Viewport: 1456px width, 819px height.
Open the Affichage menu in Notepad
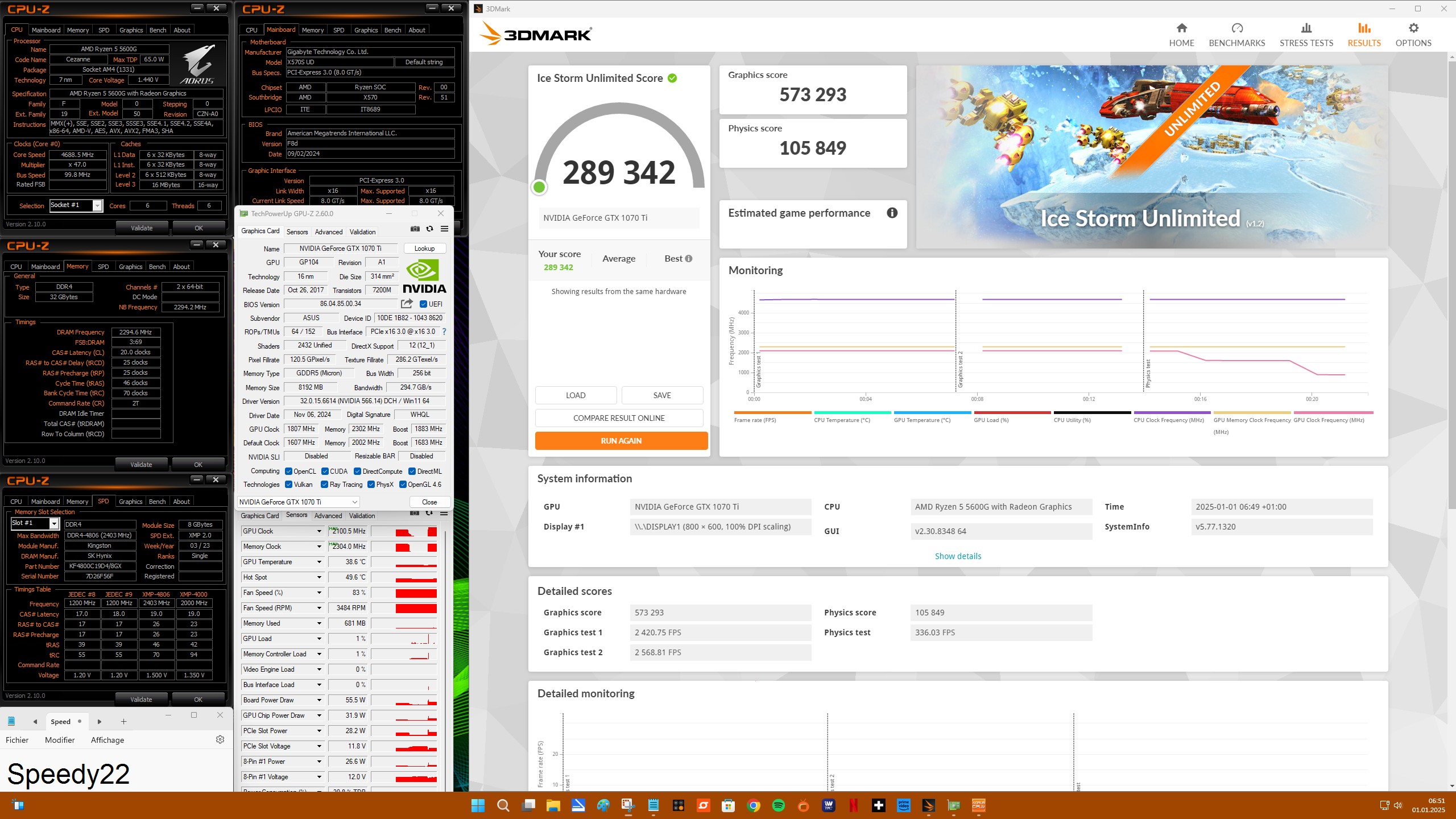click(x=107, y=740)
